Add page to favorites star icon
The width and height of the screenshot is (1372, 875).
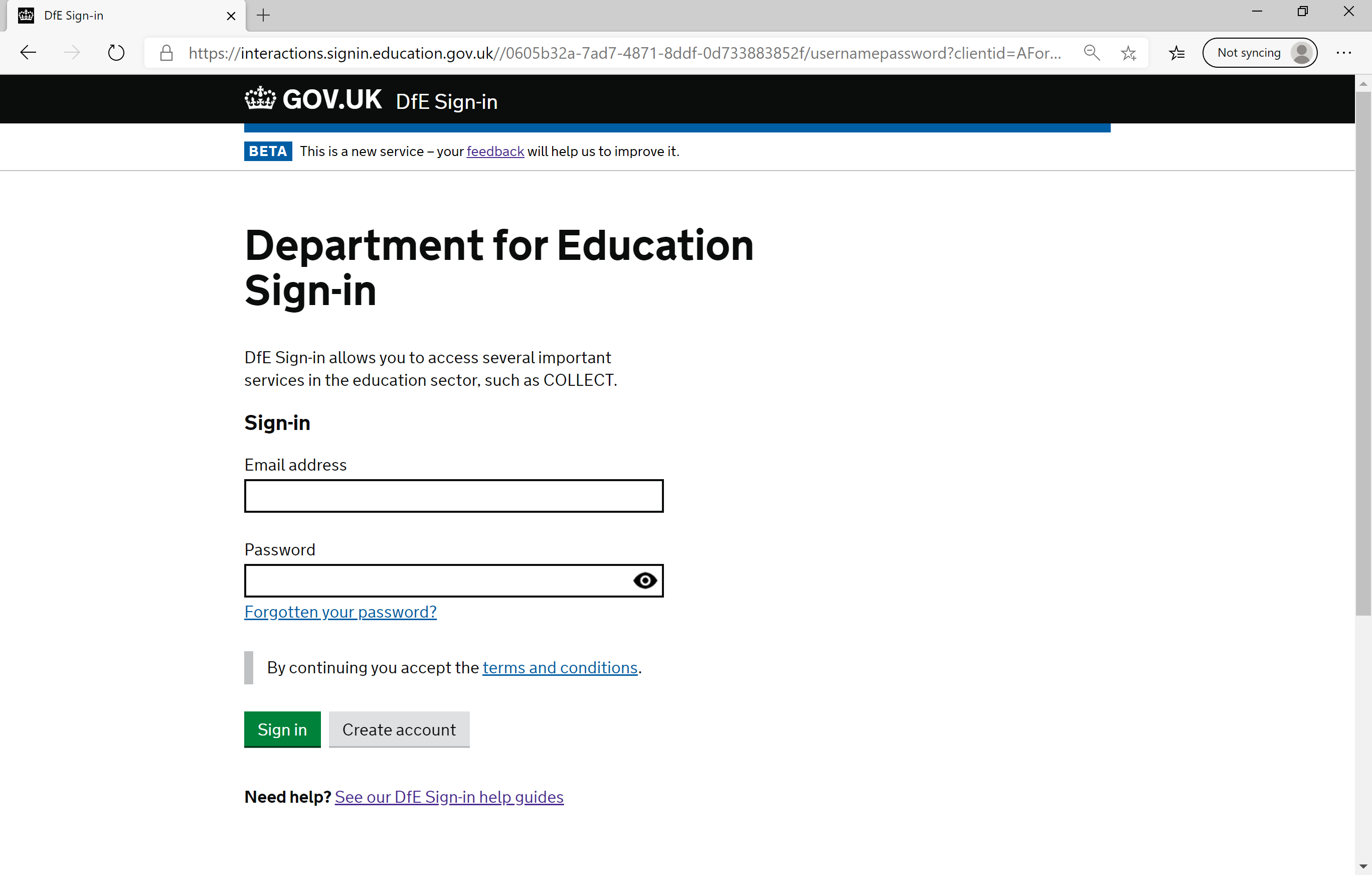1128,53
